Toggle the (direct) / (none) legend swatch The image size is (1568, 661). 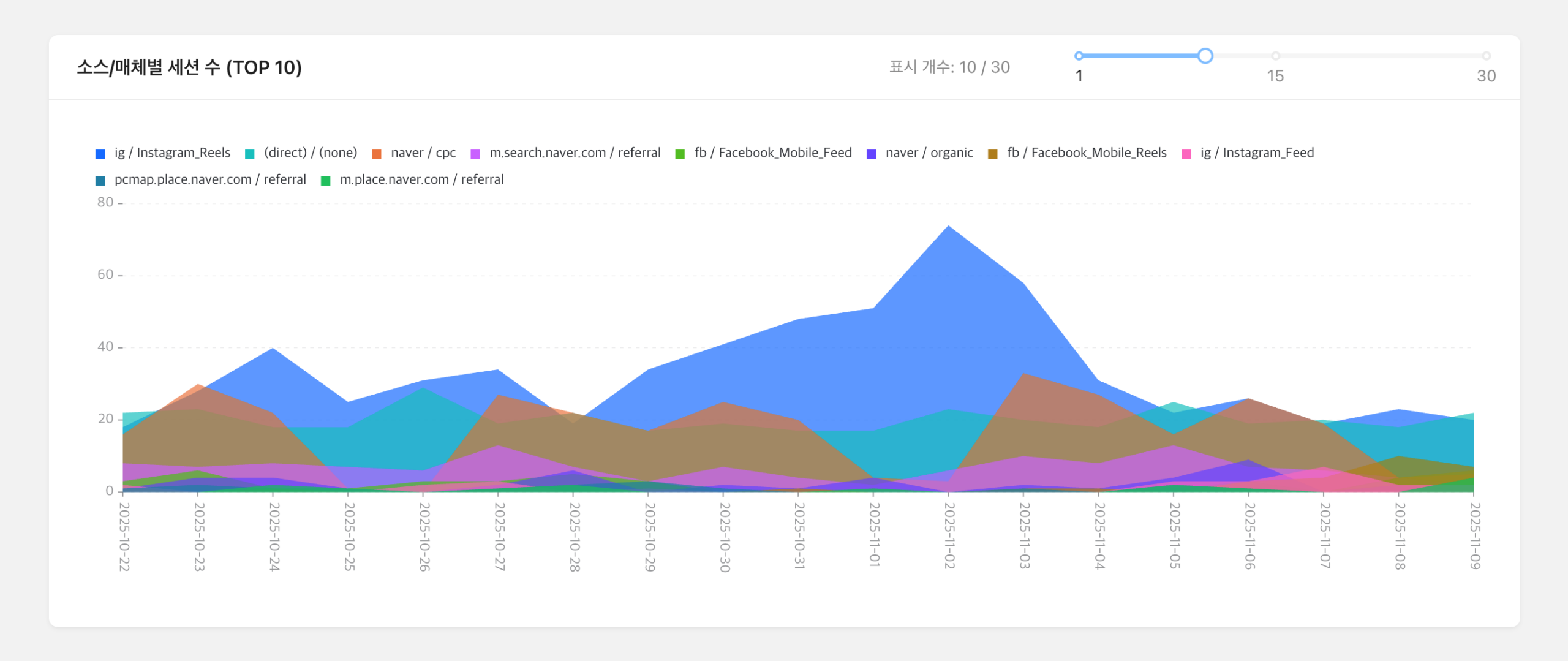point(250,154)
